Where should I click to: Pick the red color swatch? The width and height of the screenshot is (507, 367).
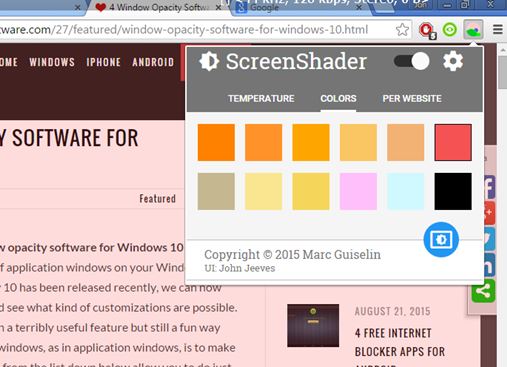453,142
